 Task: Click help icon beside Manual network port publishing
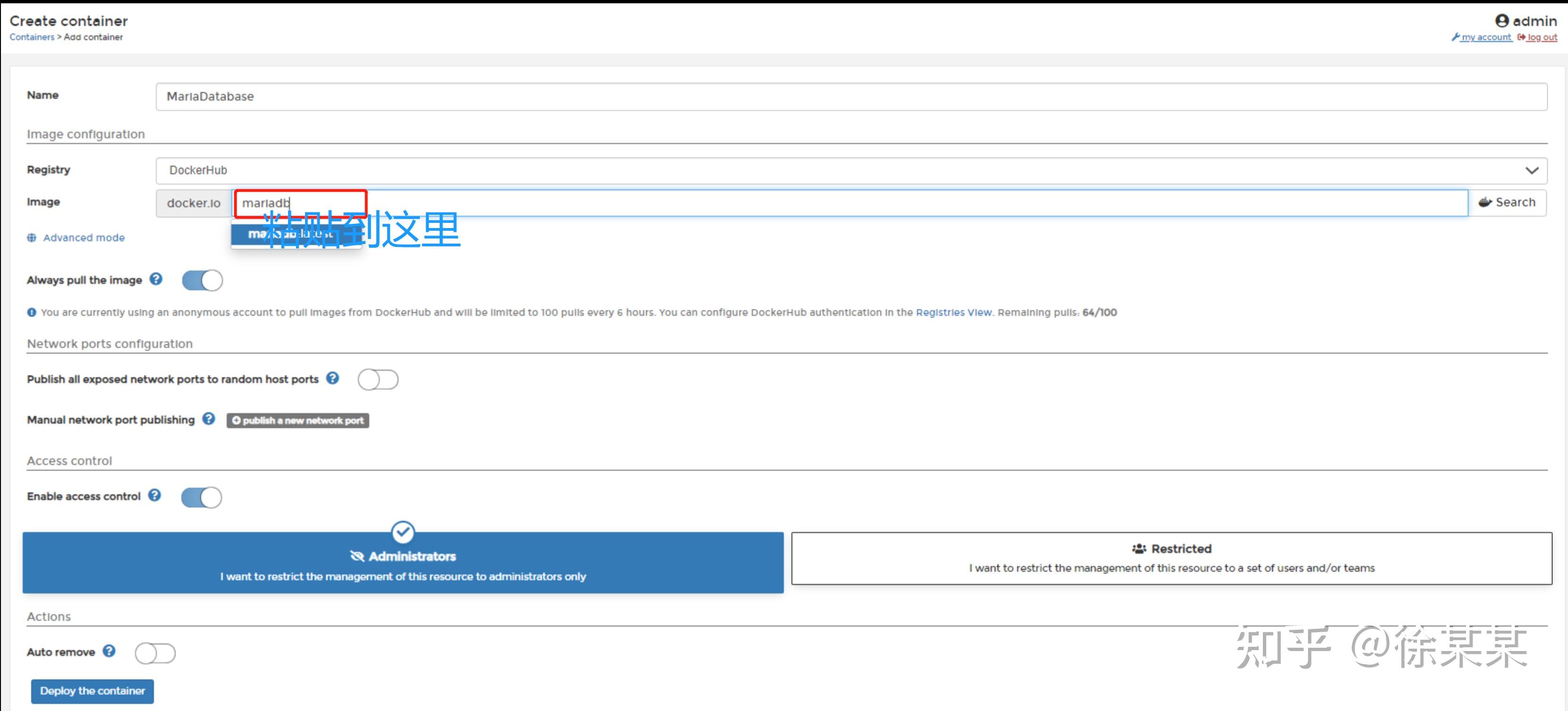pyautogui.click(x=209, y=419)
